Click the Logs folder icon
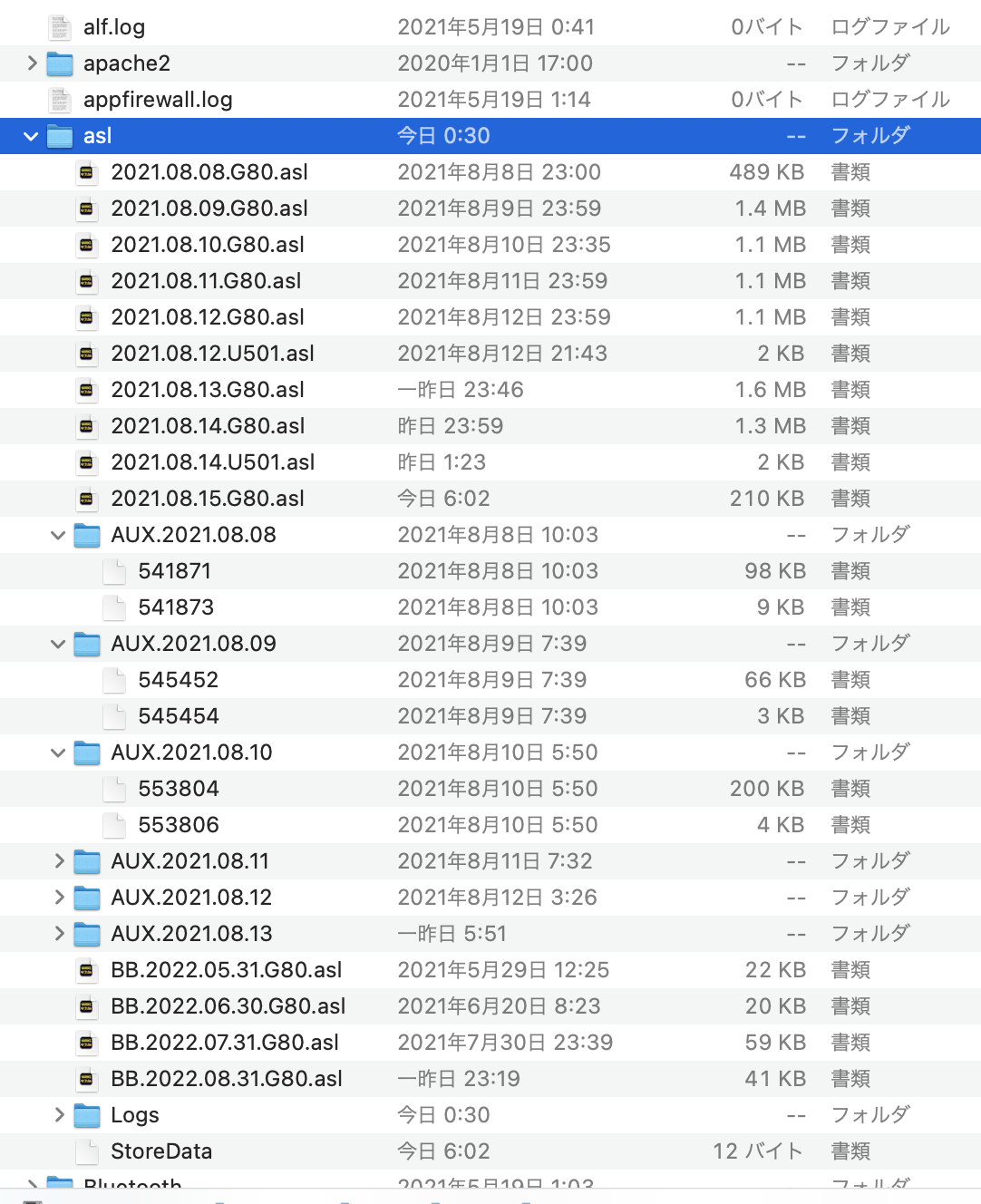Screen dimensions: 981x1204 pyautogui.click(x=87, y=1115)
